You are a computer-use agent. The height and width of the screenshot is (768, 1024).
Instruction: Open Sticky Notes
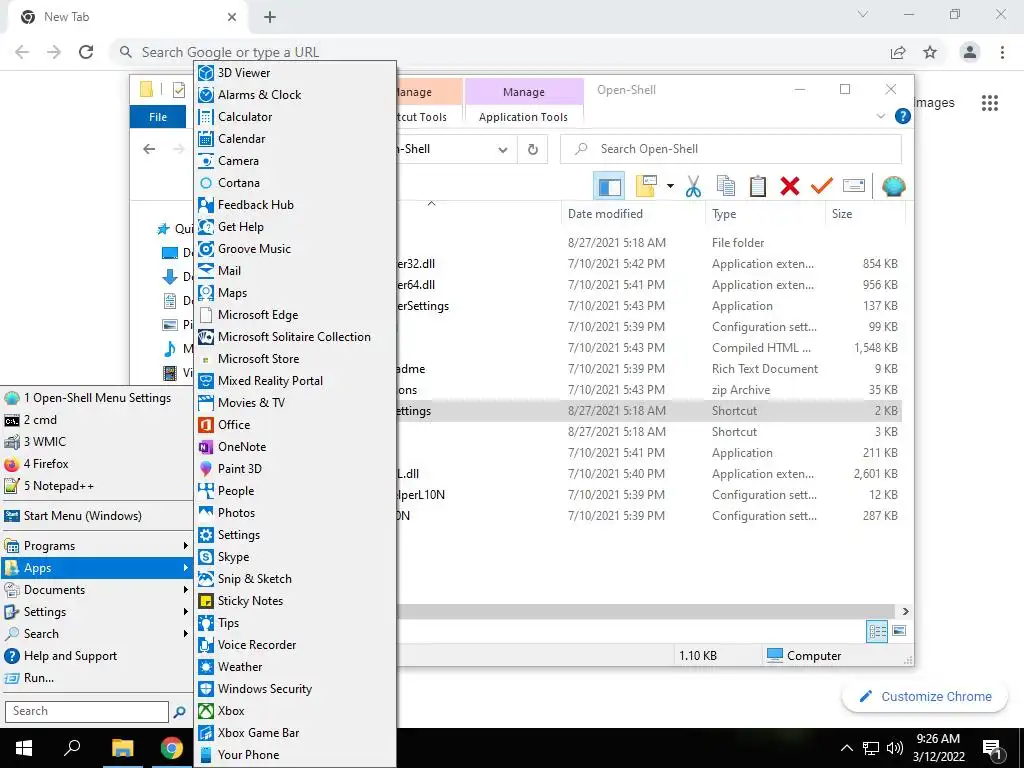coord(295,601)
